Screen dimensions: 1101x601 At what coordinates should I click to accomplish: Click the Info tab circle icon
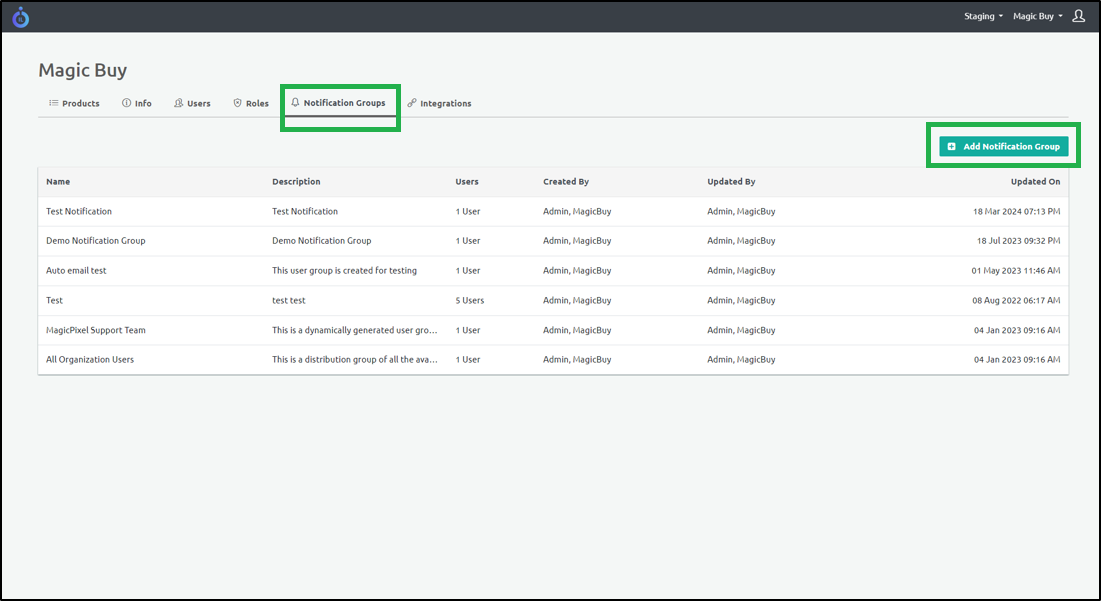126,103
